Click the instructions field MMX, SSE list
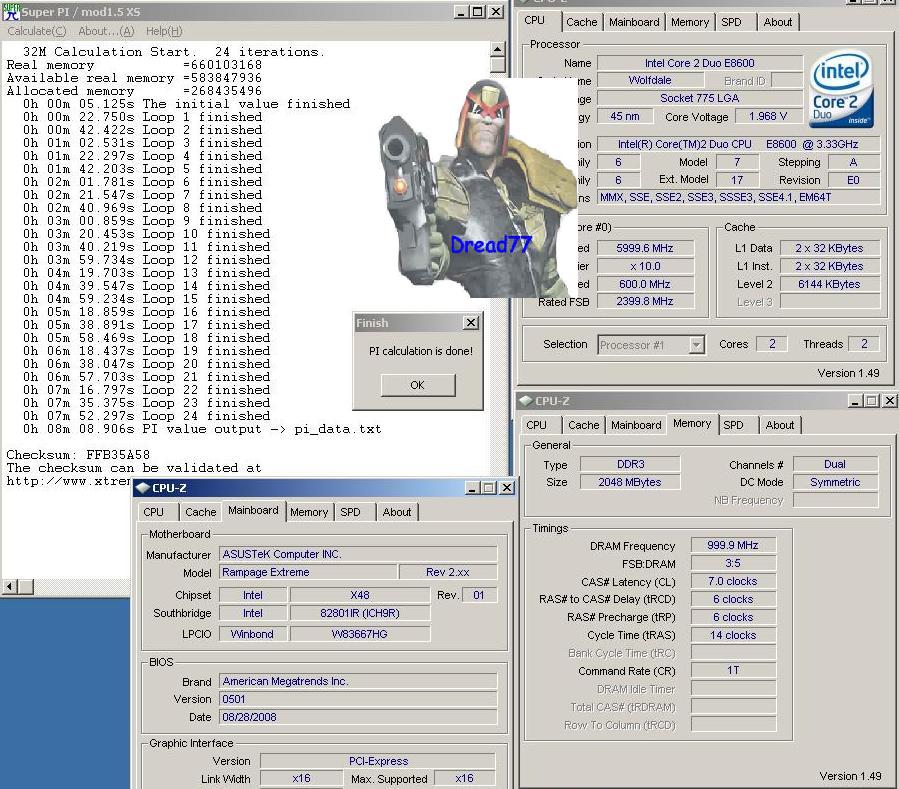 tap(738, 197)
